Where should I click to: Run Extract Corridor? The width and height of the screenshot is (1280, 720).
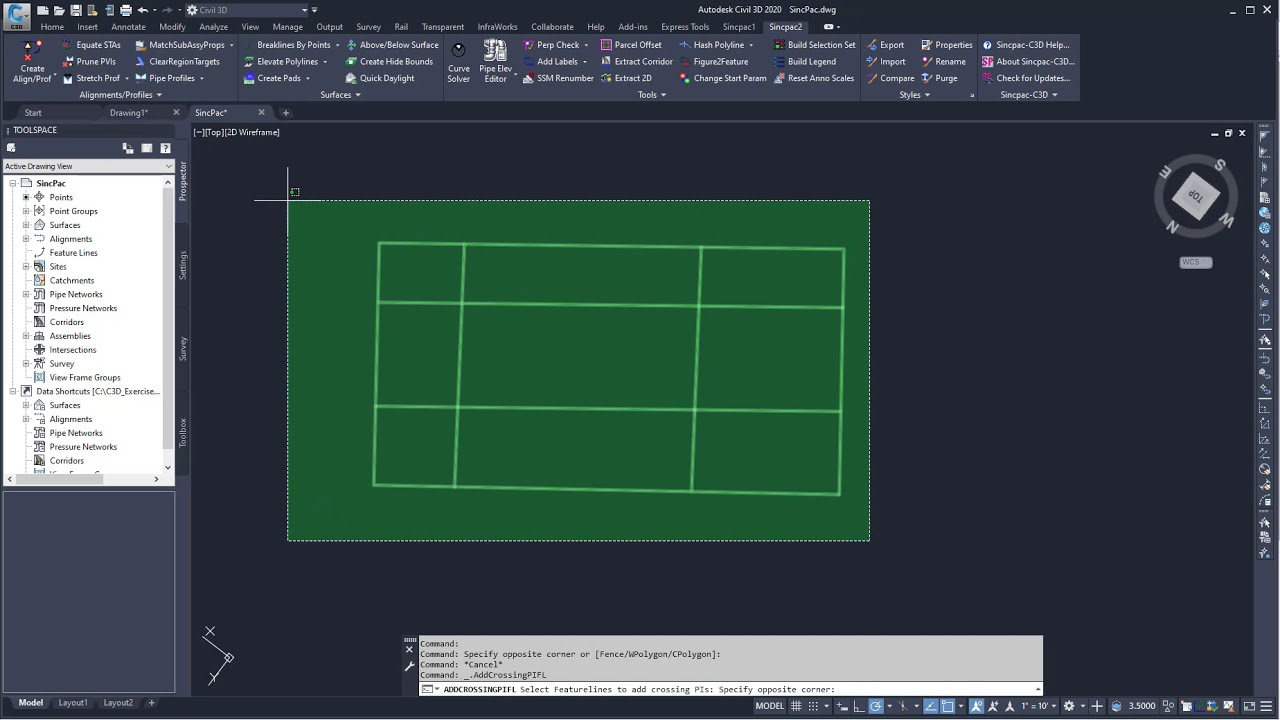point(636,62)
